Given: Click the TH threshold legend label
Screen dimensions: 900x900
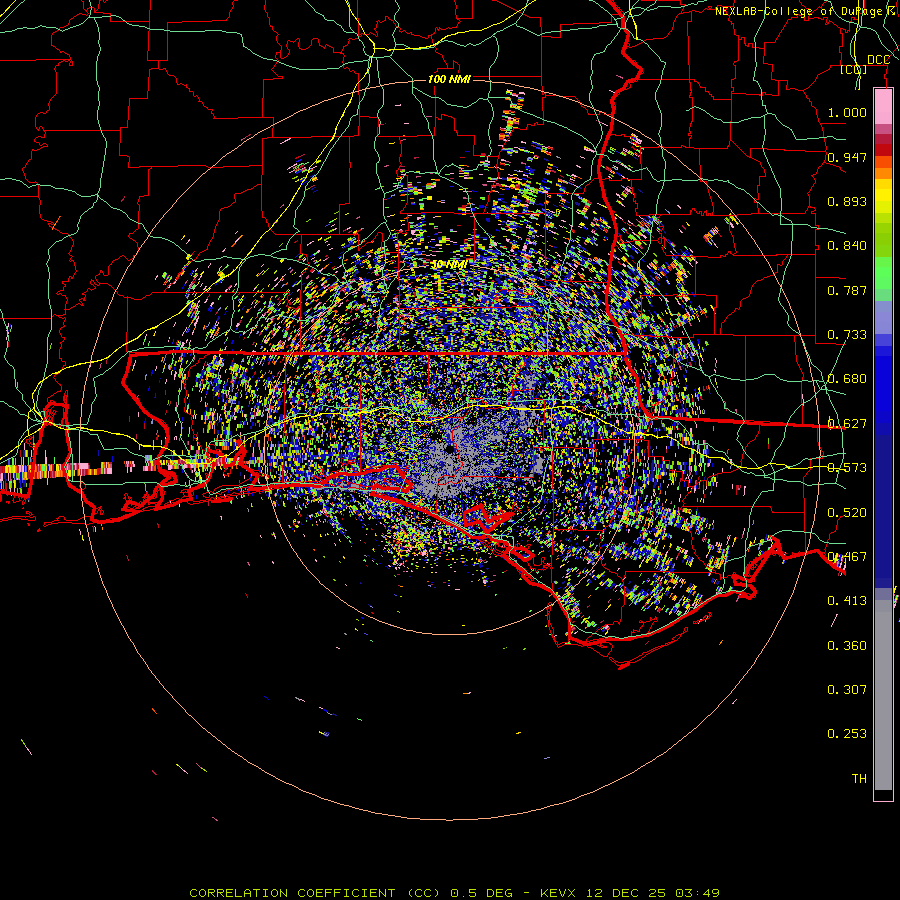Looking at the screenshot, I should click(x=859, y=779).
